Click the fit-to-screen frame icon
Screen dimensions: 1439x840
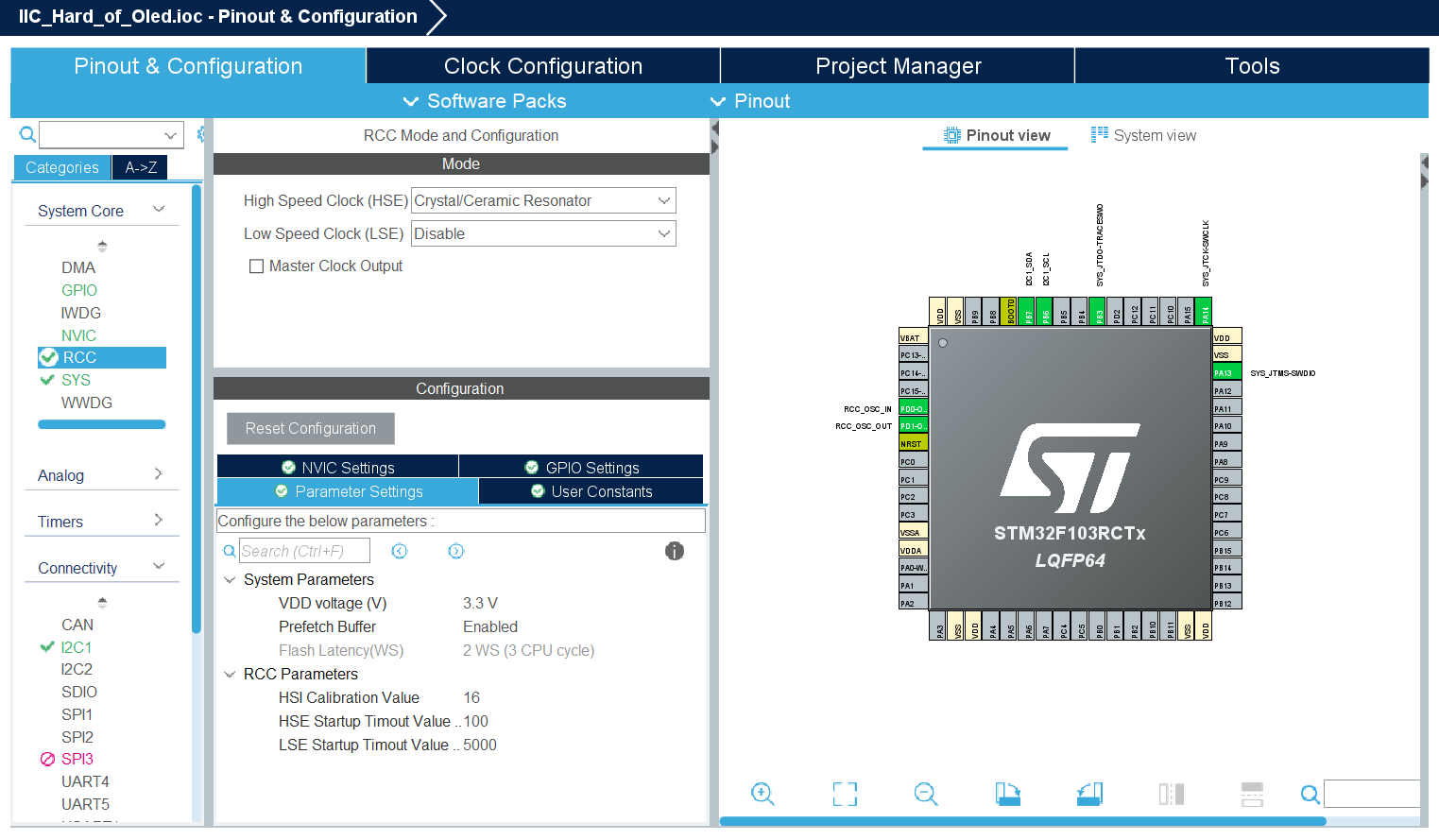[845, 794]
